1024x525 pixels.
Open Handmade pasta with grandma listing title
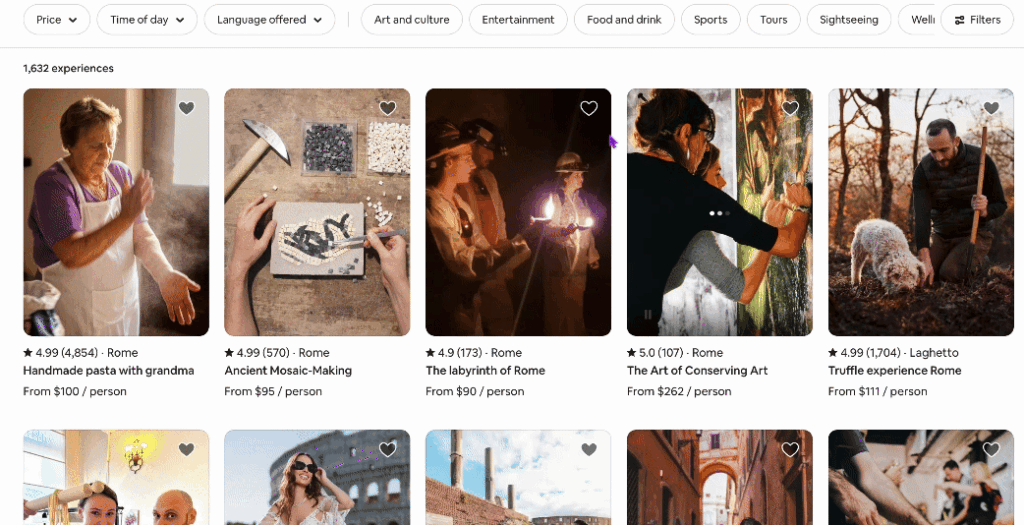108,370
